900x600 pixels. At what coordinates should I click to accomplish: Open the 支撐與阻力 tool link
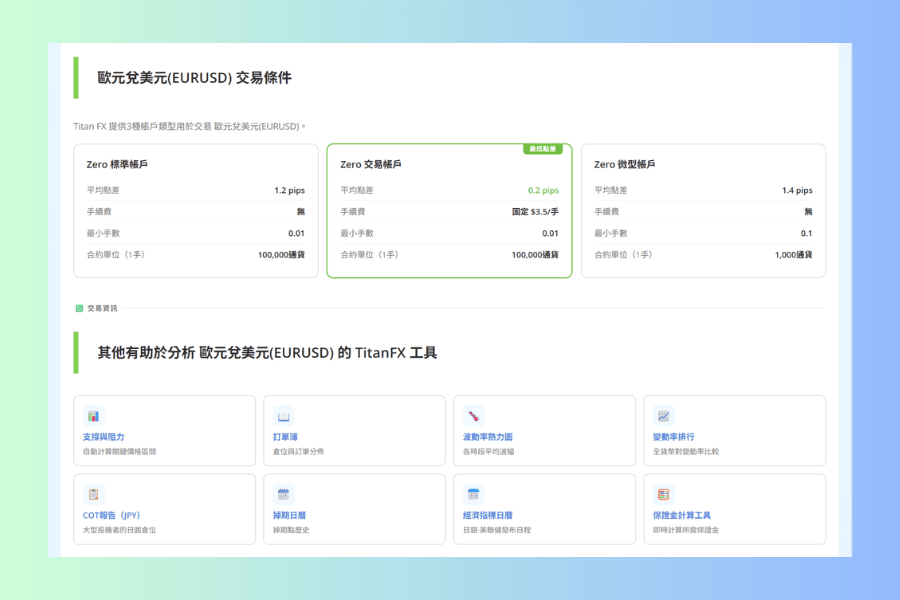click(x=103, y=437)
